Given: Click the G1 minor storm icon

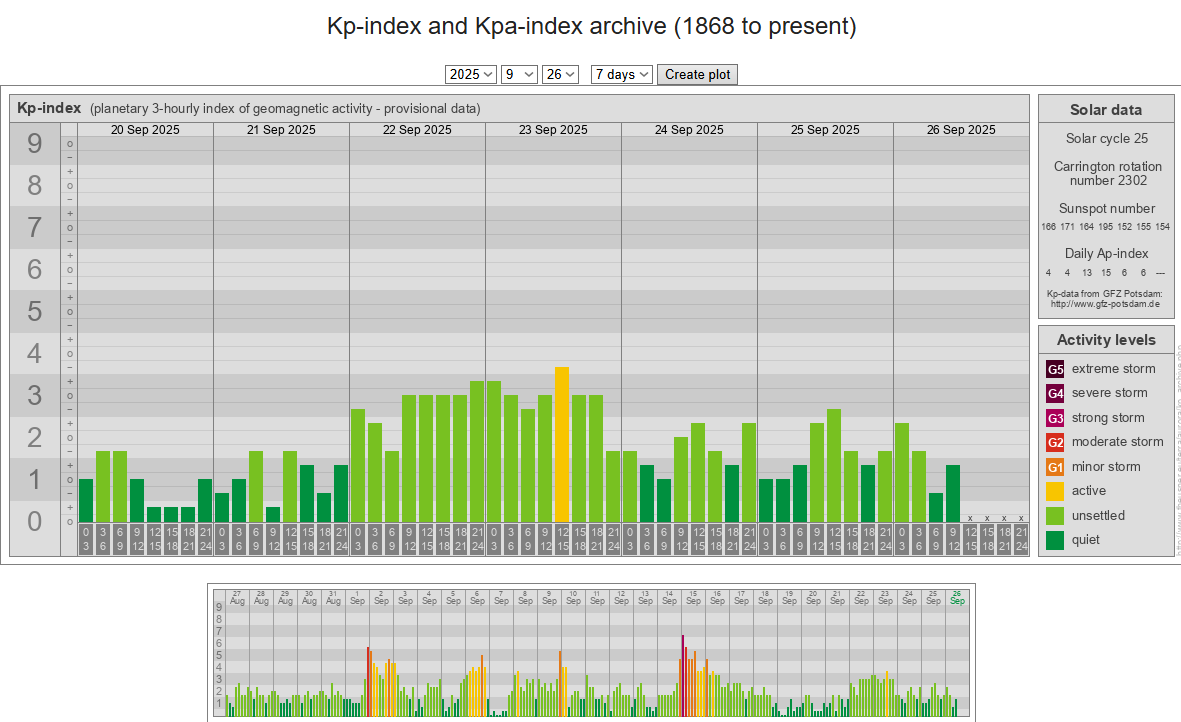Looking at the screenshot, I should (1055, 467).
